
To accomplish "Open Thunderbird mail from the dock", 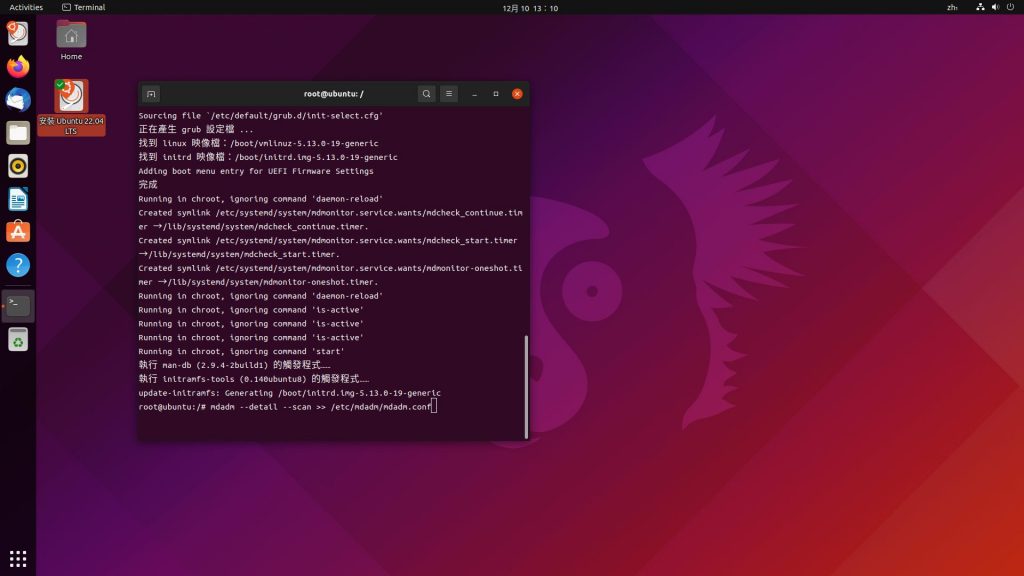I will pos(18,100).
